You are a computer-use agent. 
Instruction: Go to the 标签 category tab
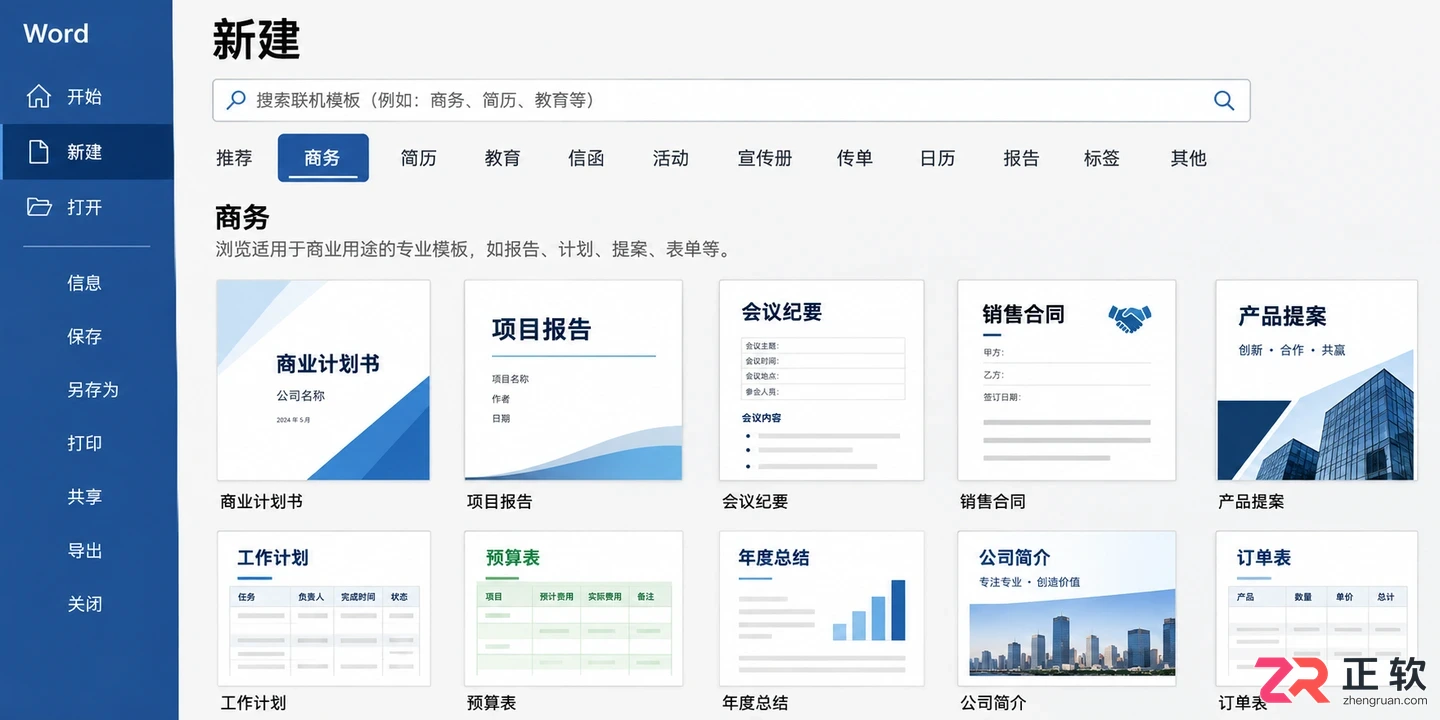coord(1102,158)
